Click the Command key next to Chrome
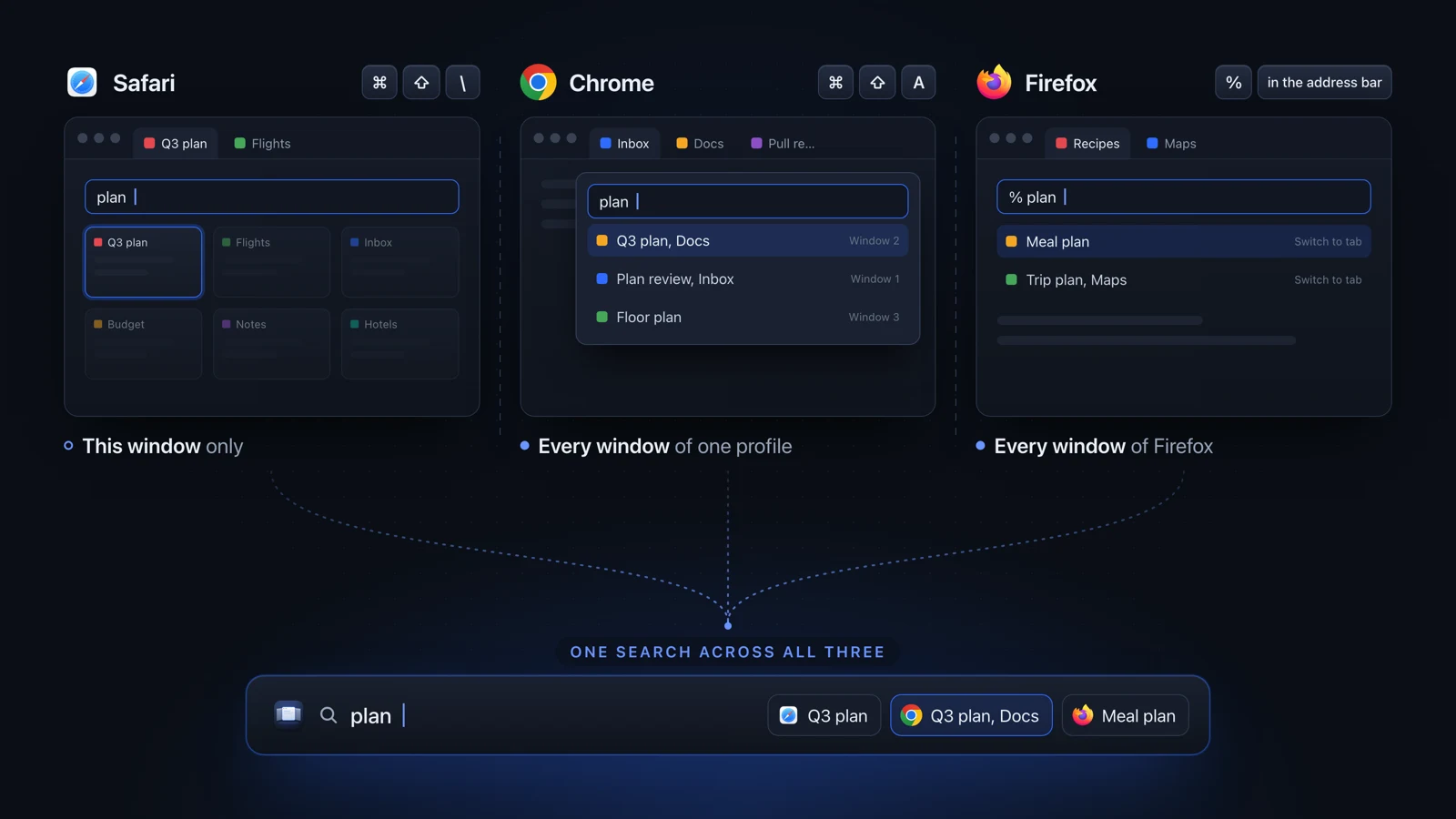The image size is (1456, 819). [x=835, y=82]
